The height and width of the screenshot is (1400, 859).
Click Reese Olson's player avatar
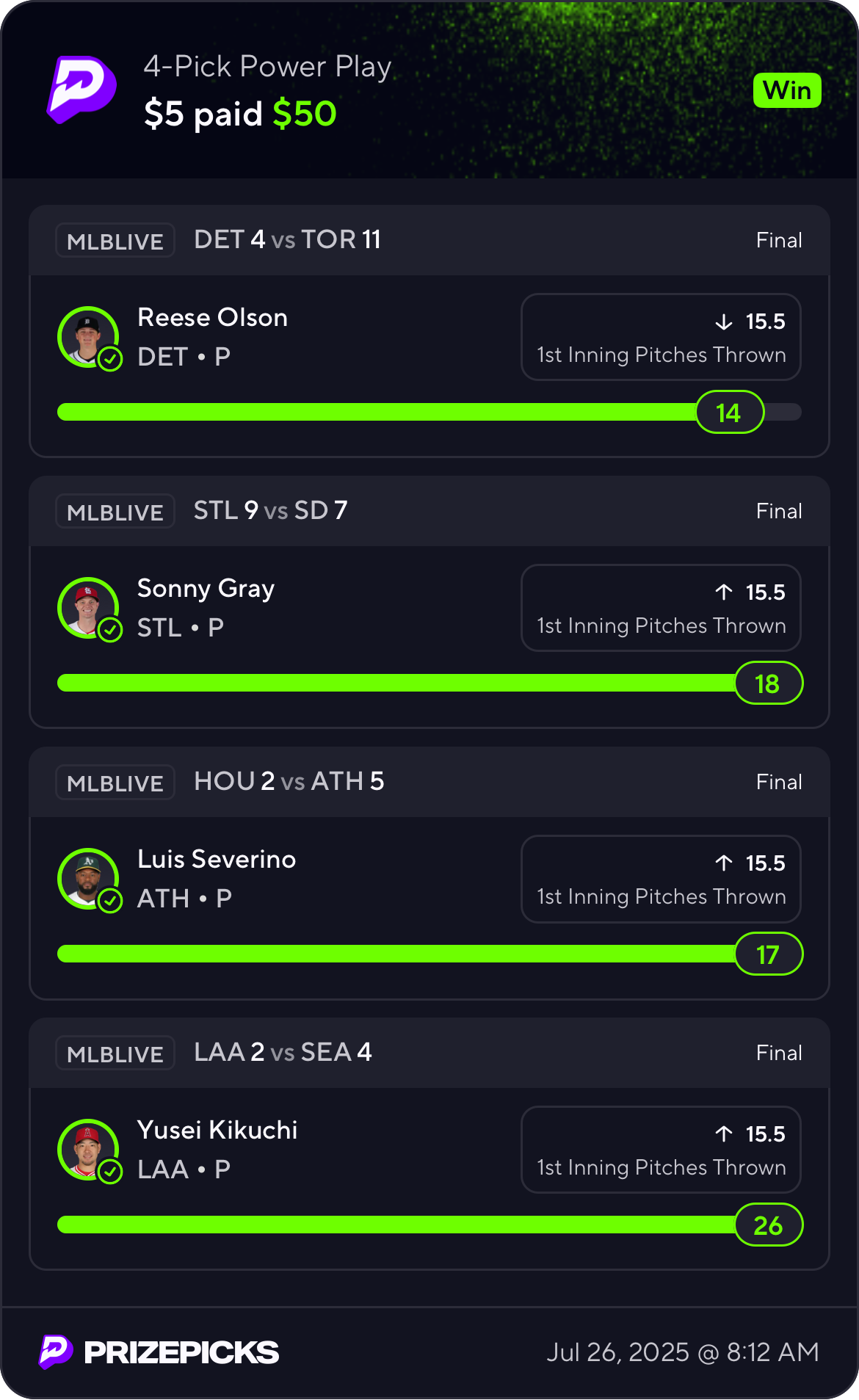tap(87, 336)
